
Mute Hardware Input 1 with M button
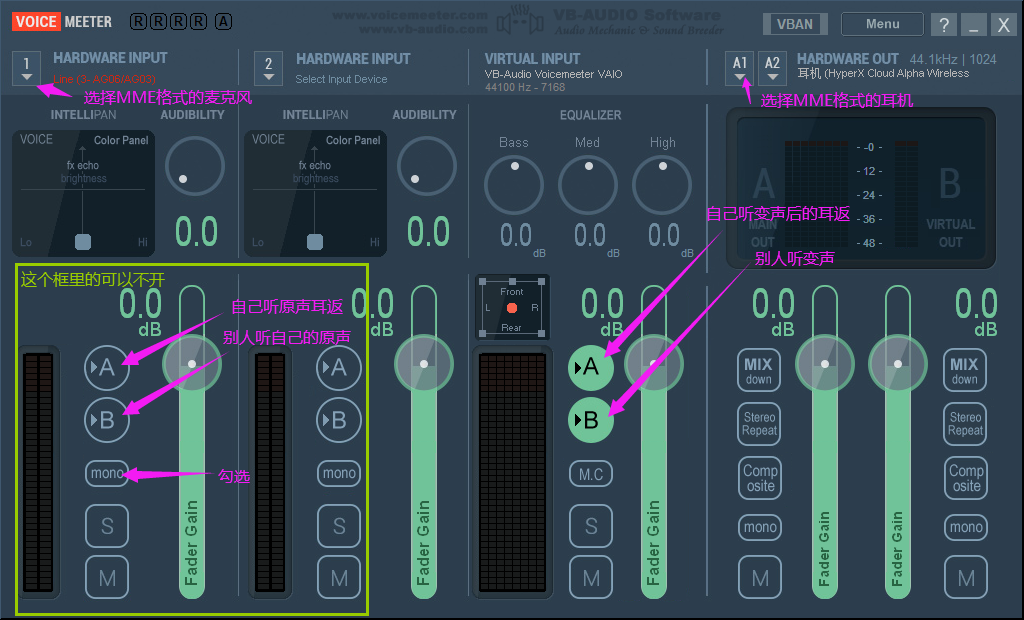click(107, 578)
